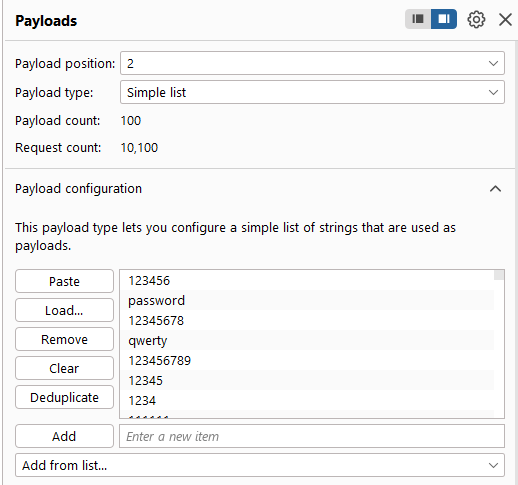Click the Deduplicate button
The height and width of the screenshot is (485, 518).
64,397
